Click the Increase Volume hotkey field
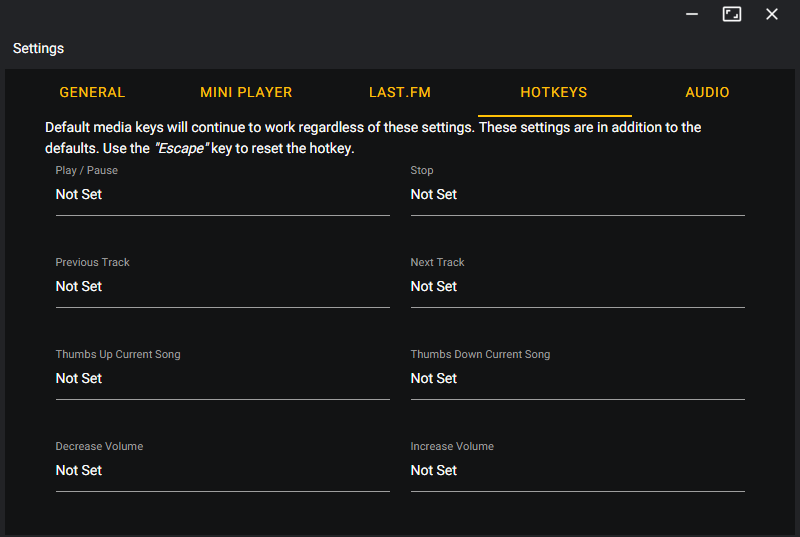This screenshot has height=537, width=800. click(x=577, y=471)
